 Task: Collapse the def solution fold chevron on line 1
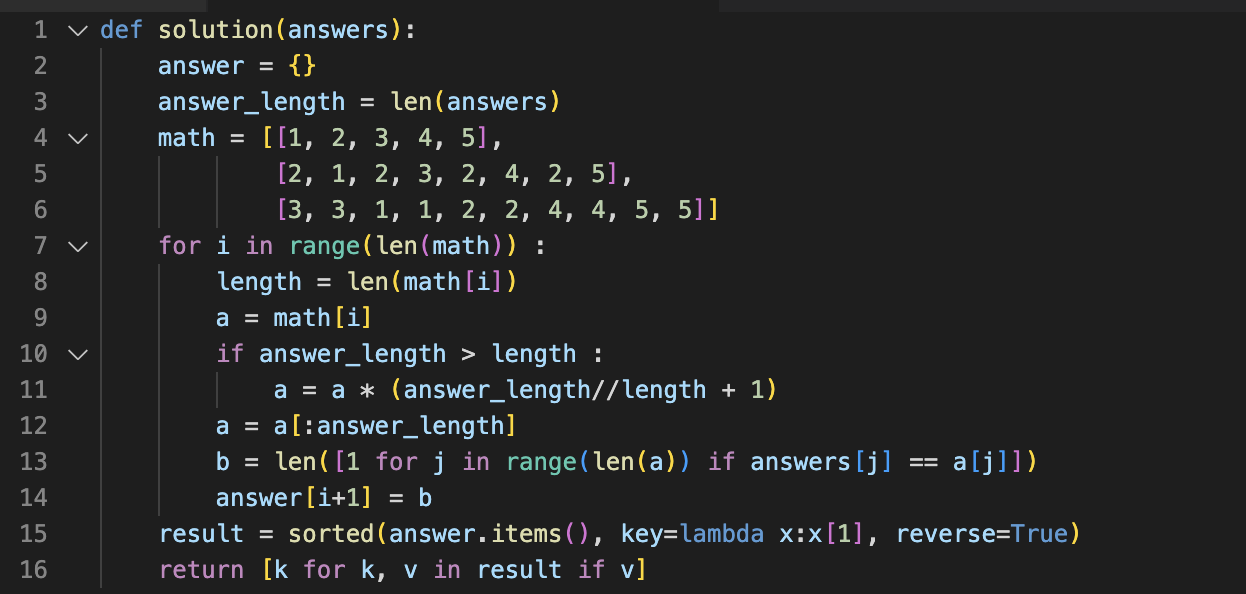point(78,30)
